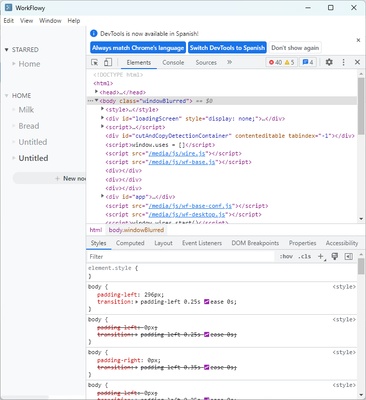
Task: Open the Properties tab
Action: point(302,243)
